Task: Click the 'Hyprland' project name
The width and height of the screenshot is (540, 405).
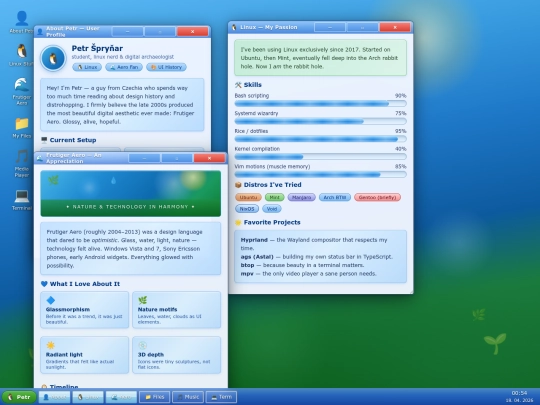Action: [254, 240]
